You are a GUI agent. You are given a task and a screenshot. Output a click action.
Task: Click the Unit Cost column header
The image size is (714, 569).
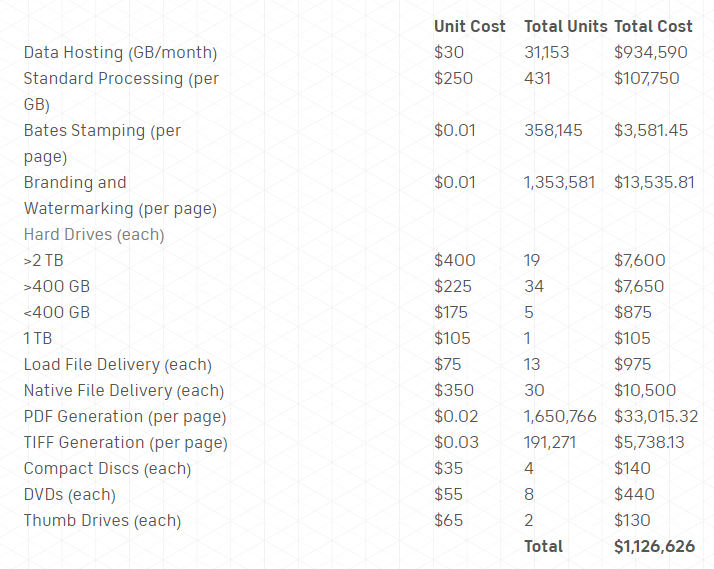[469, 26]
